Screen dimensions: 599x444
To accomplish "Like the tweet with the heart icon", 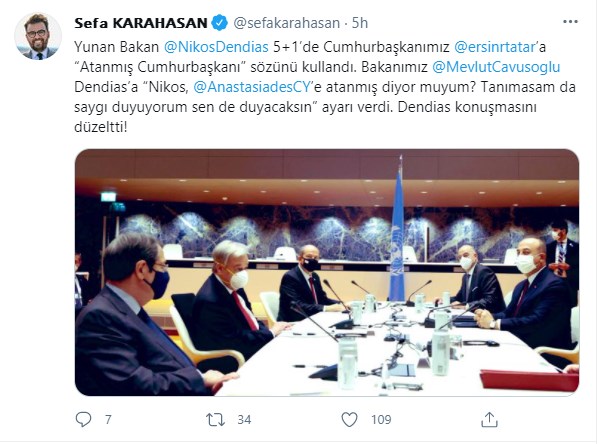I will pos(349,420).
